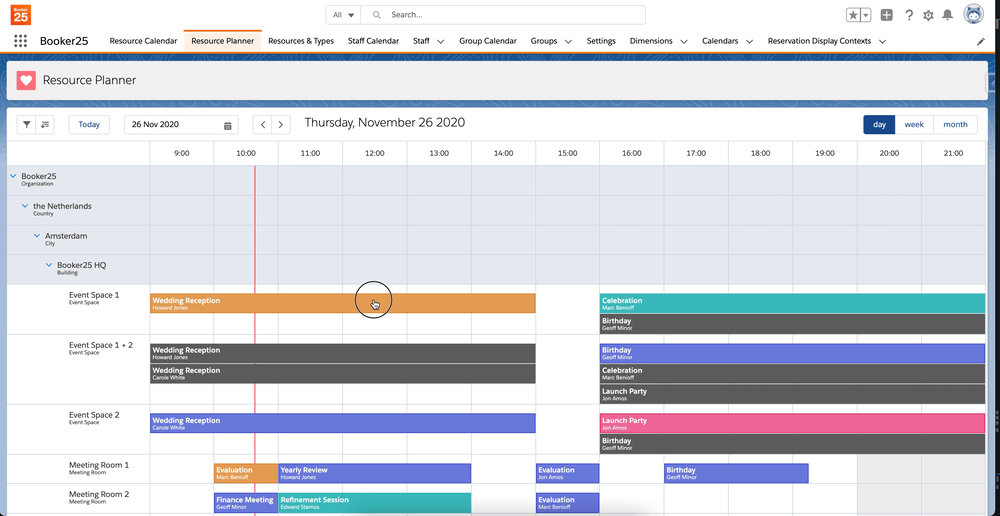Screen dimensions: 1000x516
Task: Select the pink Launch Party reservation
Action: 791,424
